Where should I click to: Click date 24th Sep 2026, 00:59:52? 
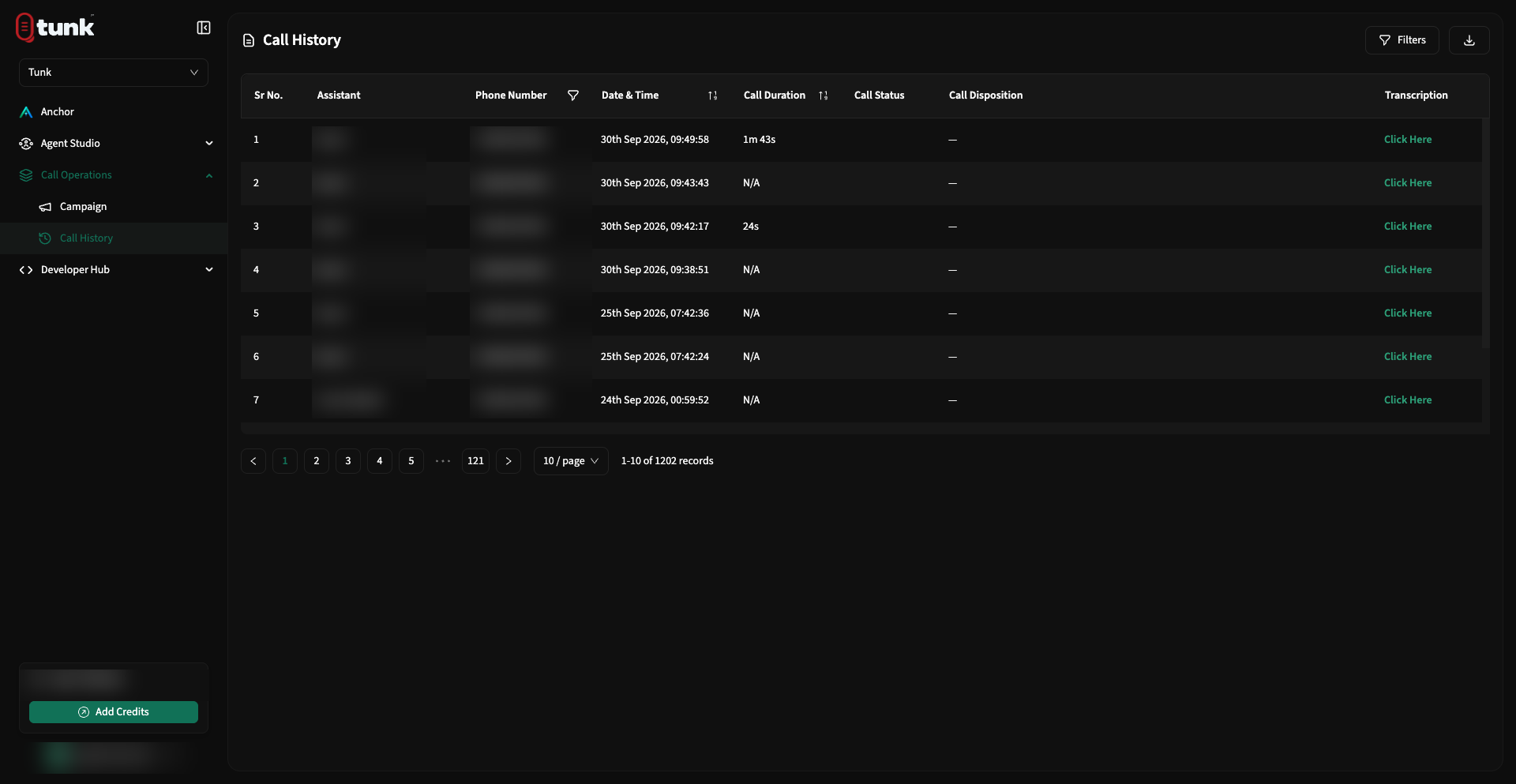655,400
